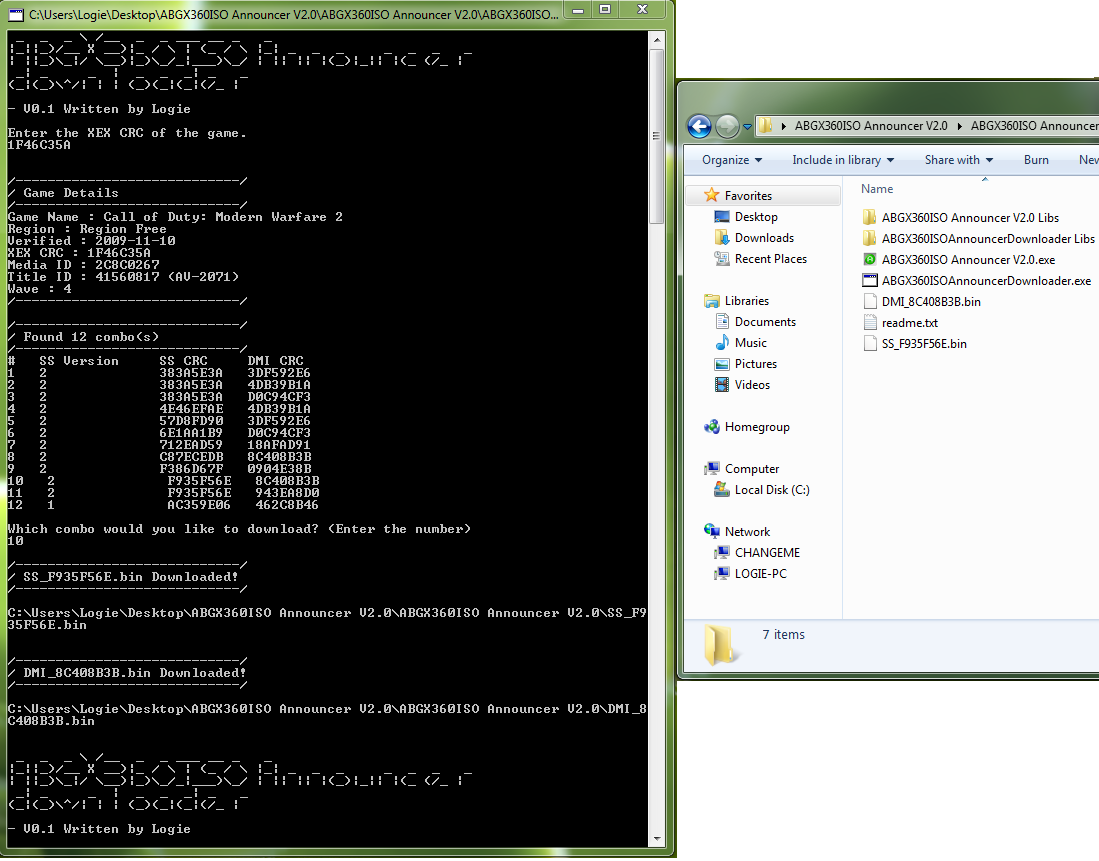
Task: Maximize the console window
Action: click(606, 11)
